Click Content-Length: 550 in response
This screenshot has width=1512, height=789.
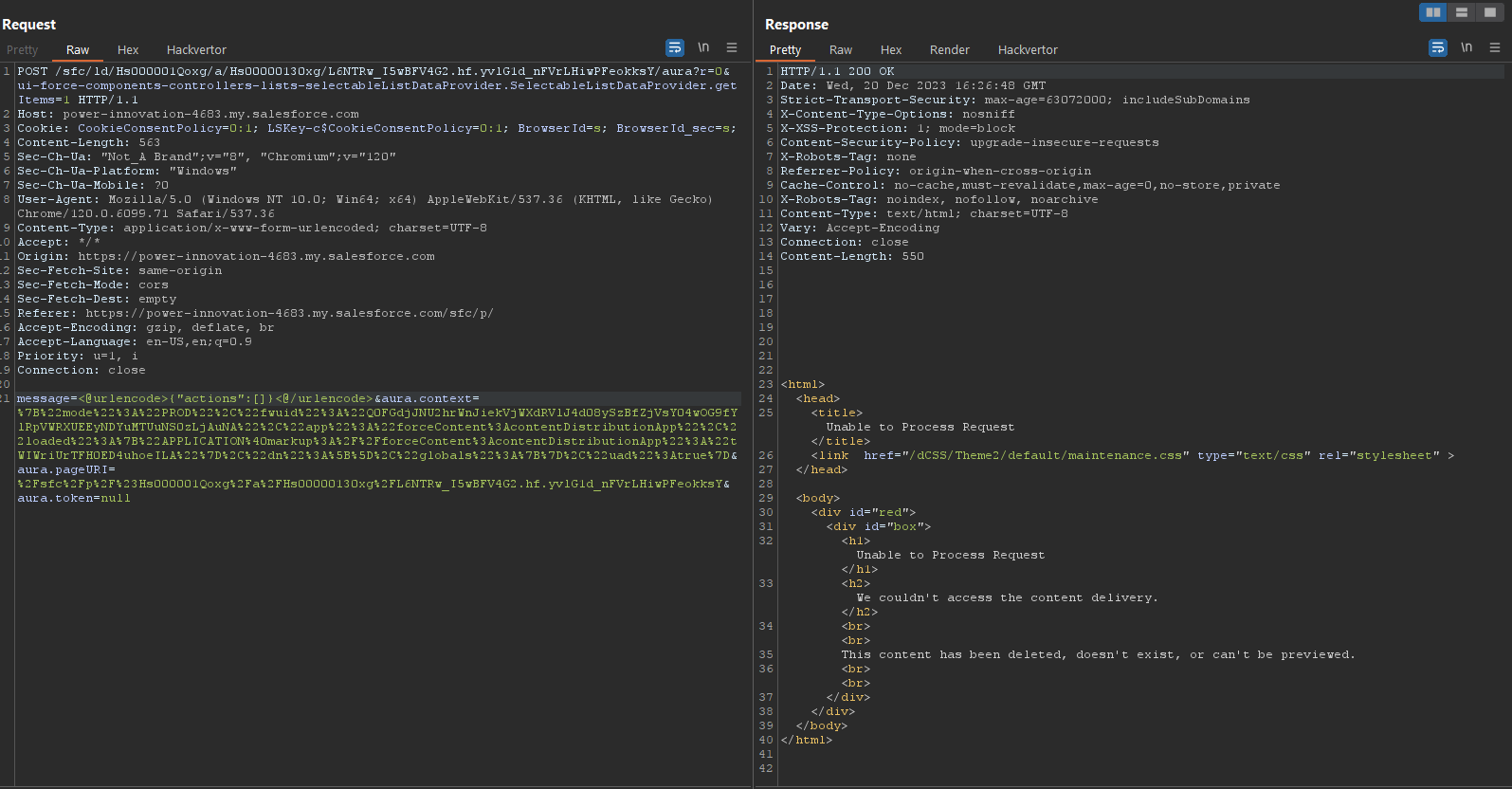click(852, 256)
